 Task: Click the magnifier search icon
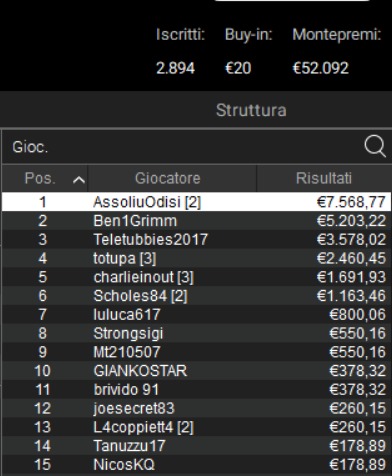(375, 146)
